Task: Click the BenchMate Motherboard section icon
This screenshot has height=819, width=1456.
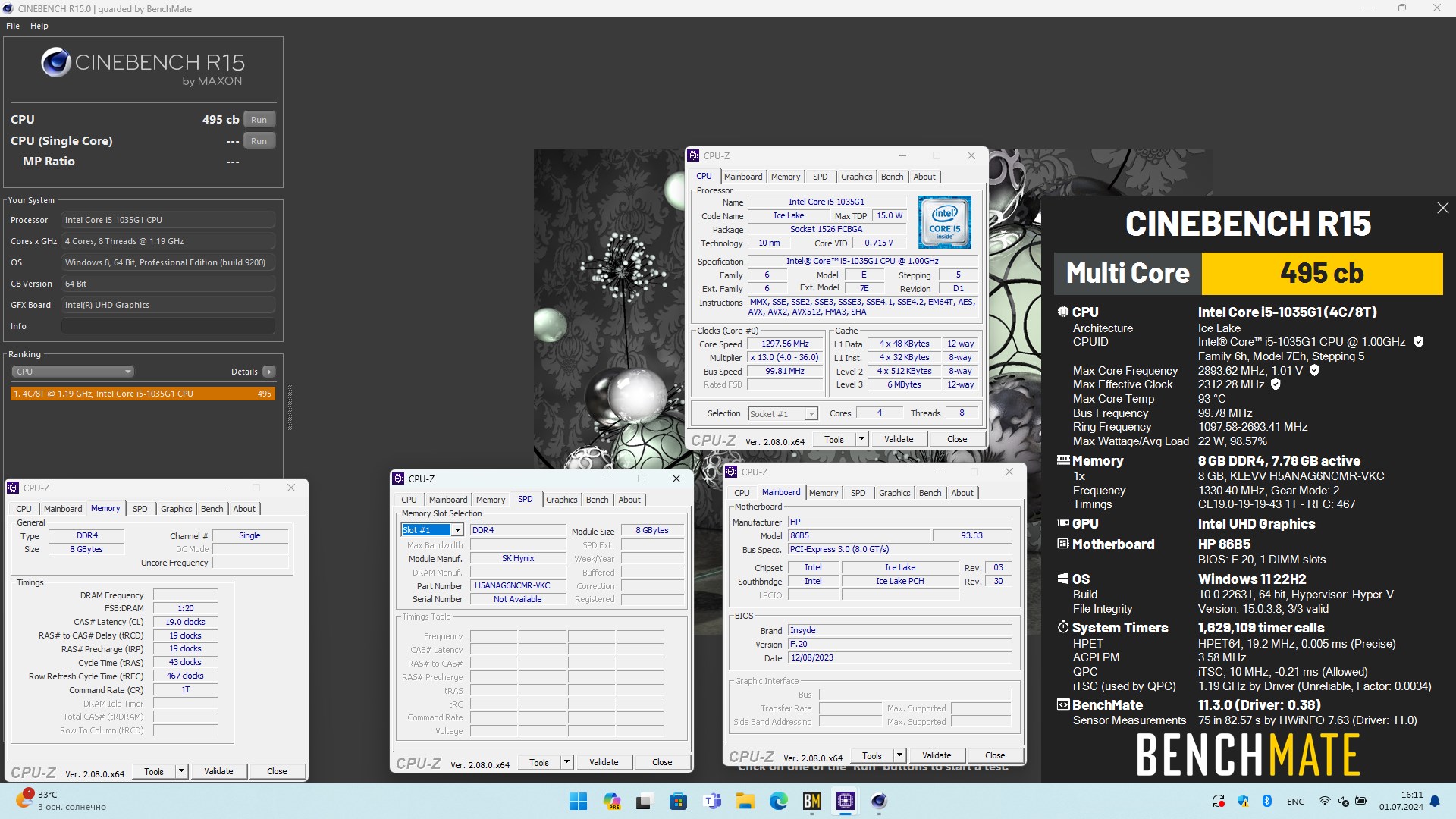Action: (x=1063, y=544)
